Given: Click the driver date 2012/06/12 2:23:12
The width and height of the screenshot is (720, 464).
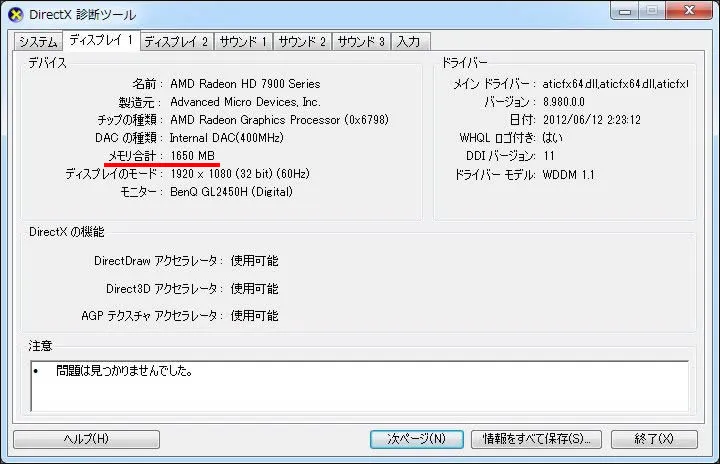Looking at the screenshot, I should coord(591,120).
